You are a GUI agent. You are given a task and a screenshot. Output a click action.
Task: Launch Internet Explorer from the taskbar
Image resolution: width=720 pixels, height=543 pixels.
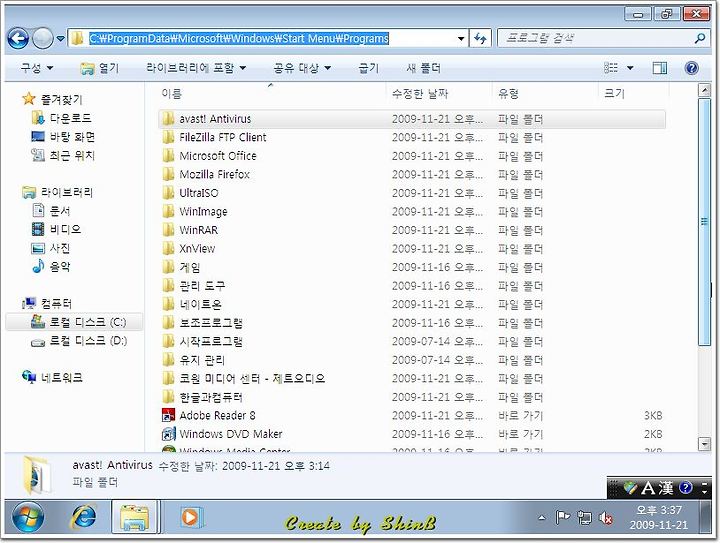pos(84,517)
